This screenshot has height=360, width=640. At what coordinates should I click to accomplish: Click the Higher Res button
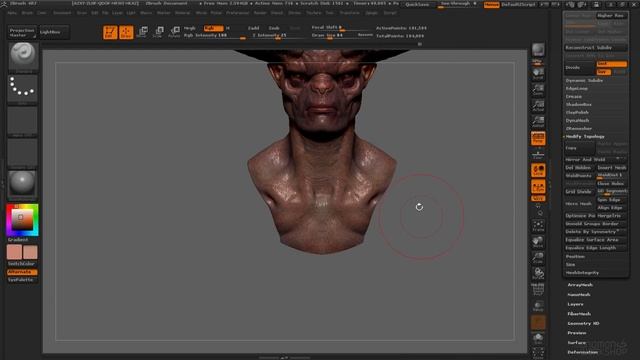611,16
